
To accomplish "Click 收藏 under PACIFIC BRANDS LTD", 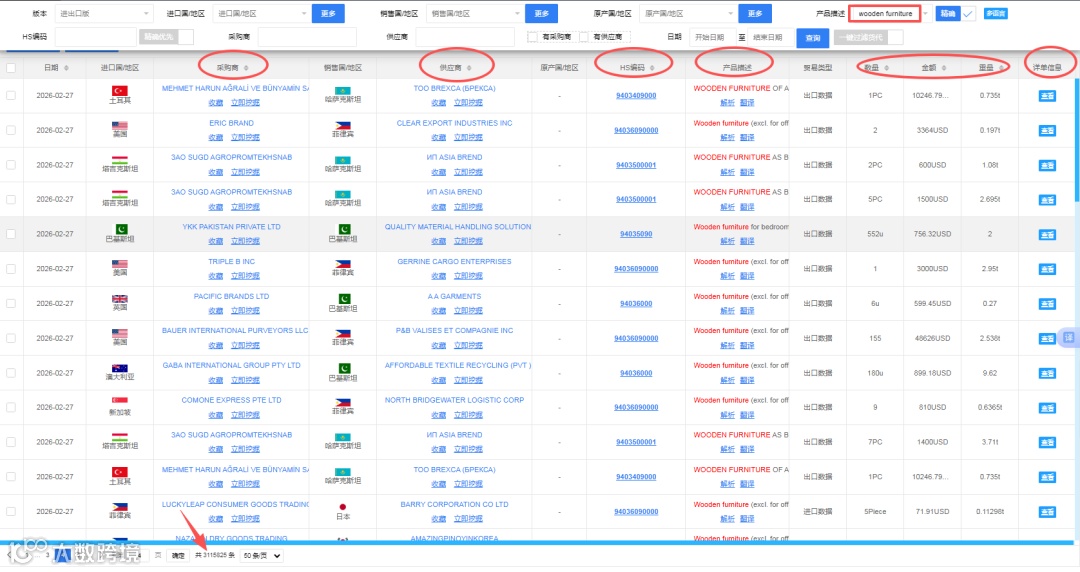I will coord(216,310).
